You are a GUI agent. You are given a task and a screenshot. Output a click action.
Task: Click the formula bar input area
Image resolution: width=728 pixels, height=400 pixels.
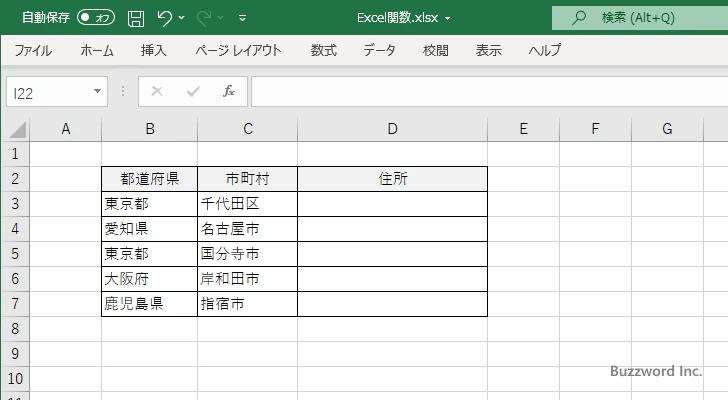[x=489, y=92]
